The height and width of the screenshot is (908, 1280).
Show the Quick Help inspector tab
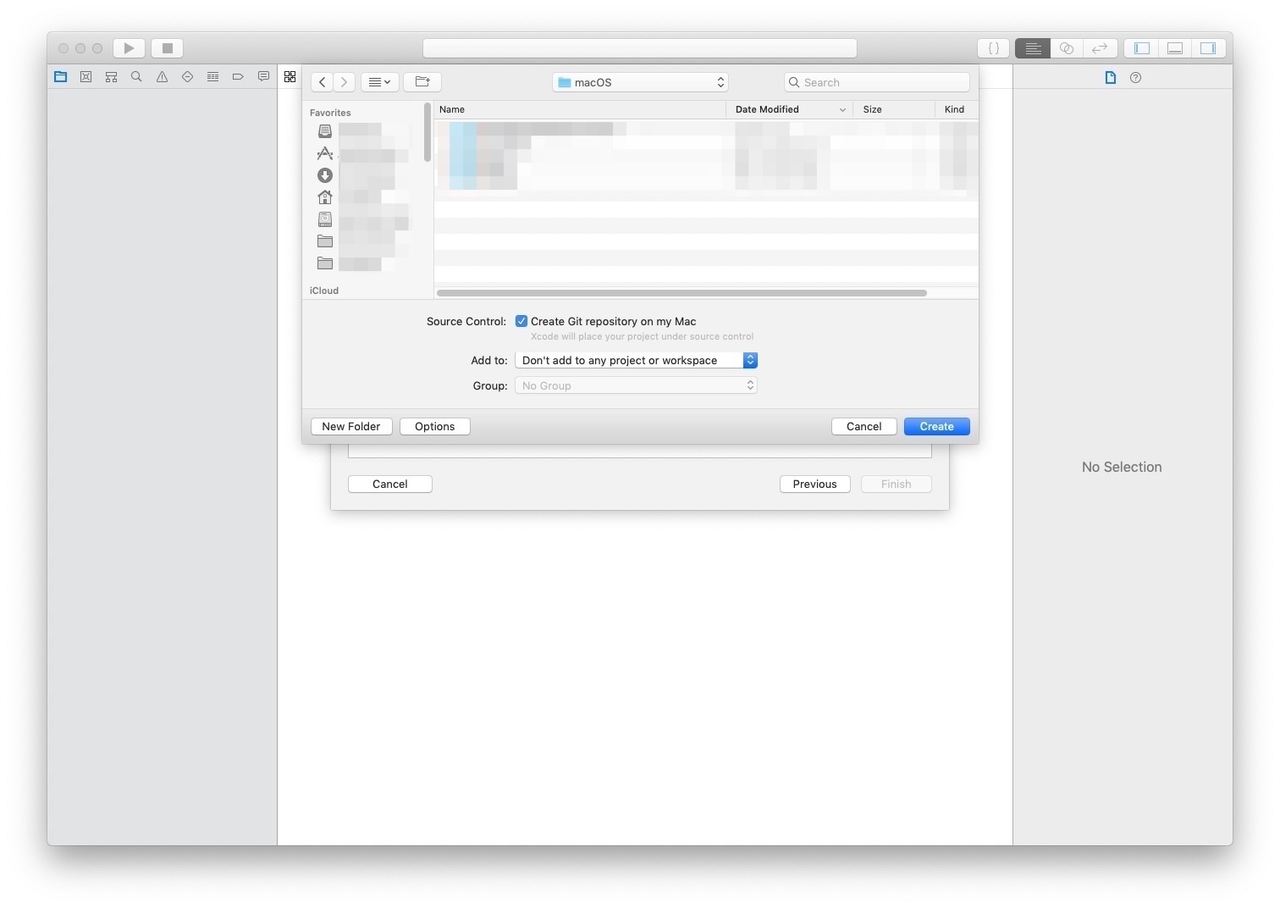[x=1136, y=77]
